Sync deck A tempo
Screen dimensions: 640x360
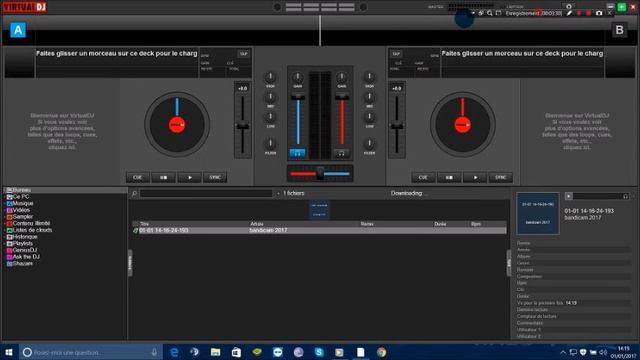click(x=215, y=178)
